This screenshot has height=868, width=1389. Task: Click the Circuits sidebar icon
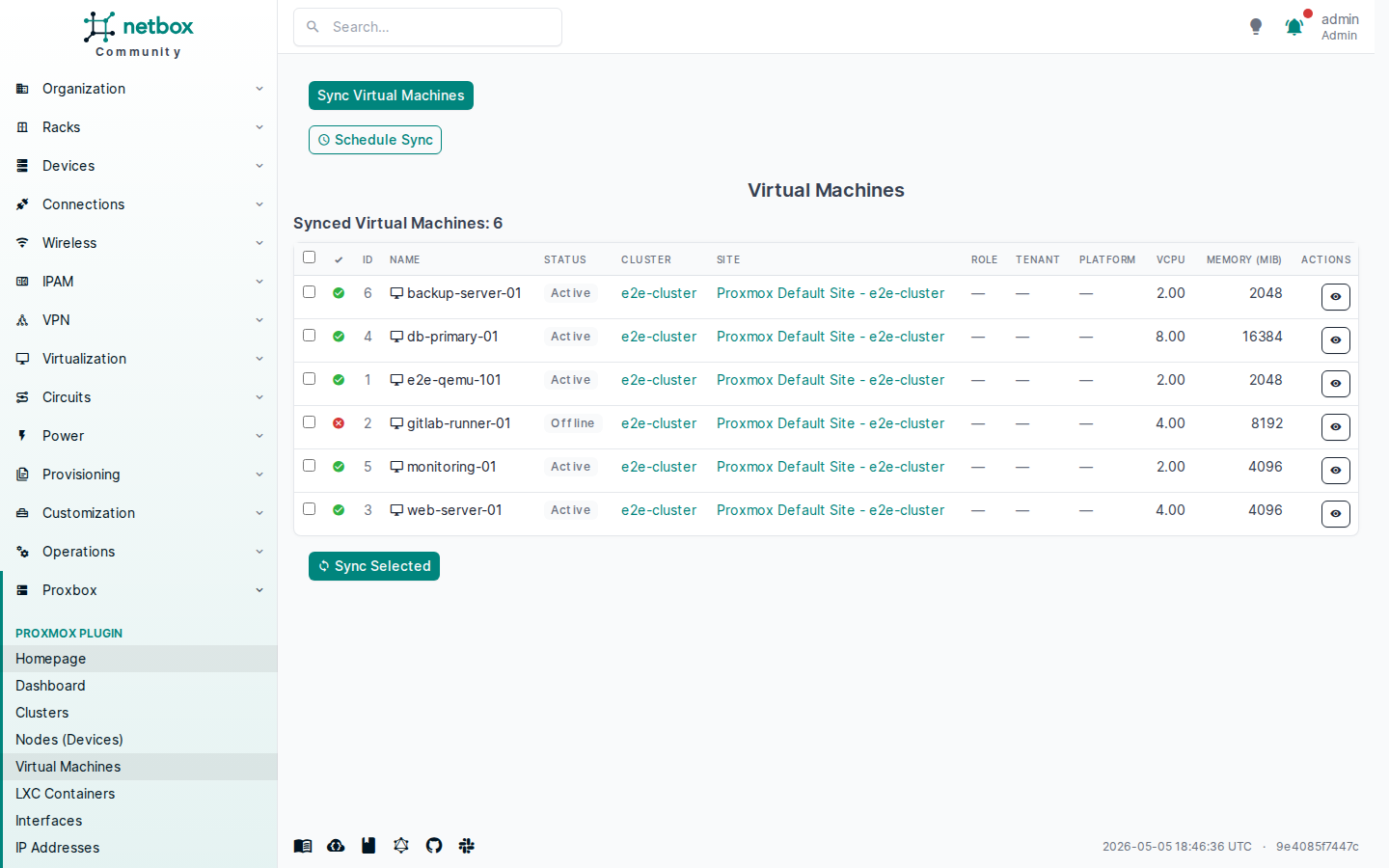point(22,397)
